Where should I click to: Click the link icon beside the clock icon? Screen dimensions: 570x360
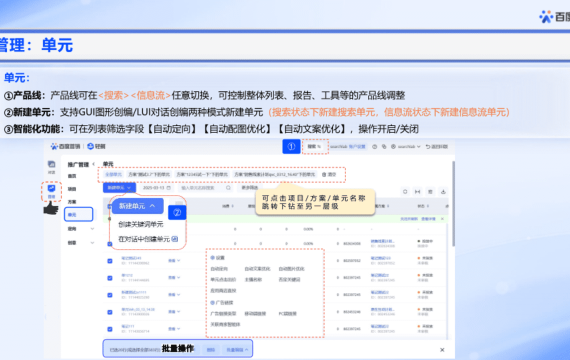(384, 147)
